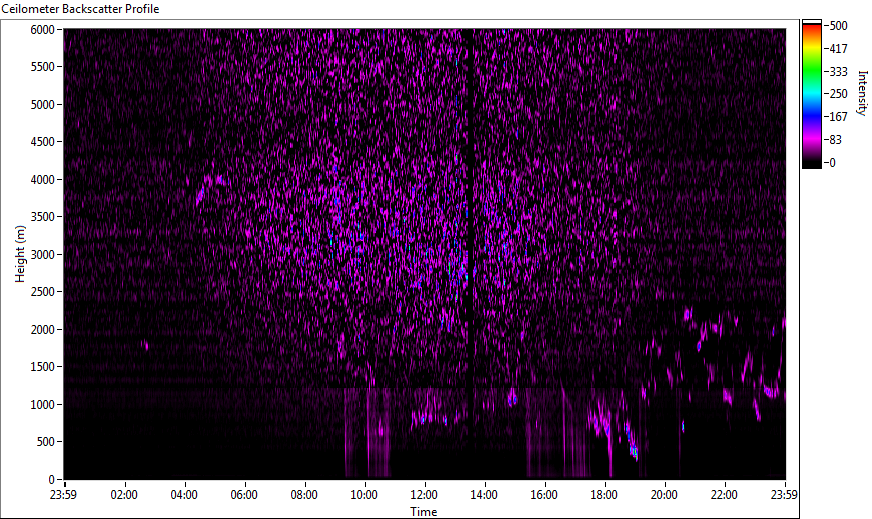Click the final 23:59 time axis value
The width and height of the screenshot is (872, 519).
(784, 495)
